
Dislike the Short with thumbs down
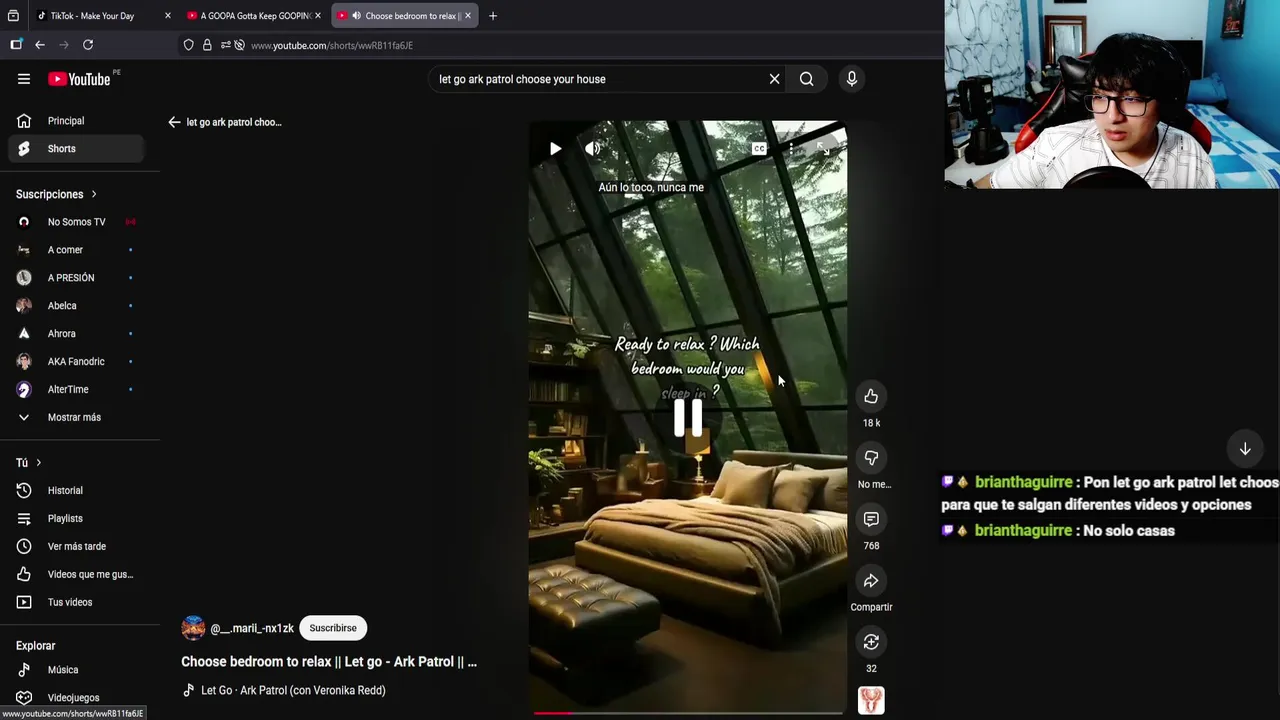[871, 458]
